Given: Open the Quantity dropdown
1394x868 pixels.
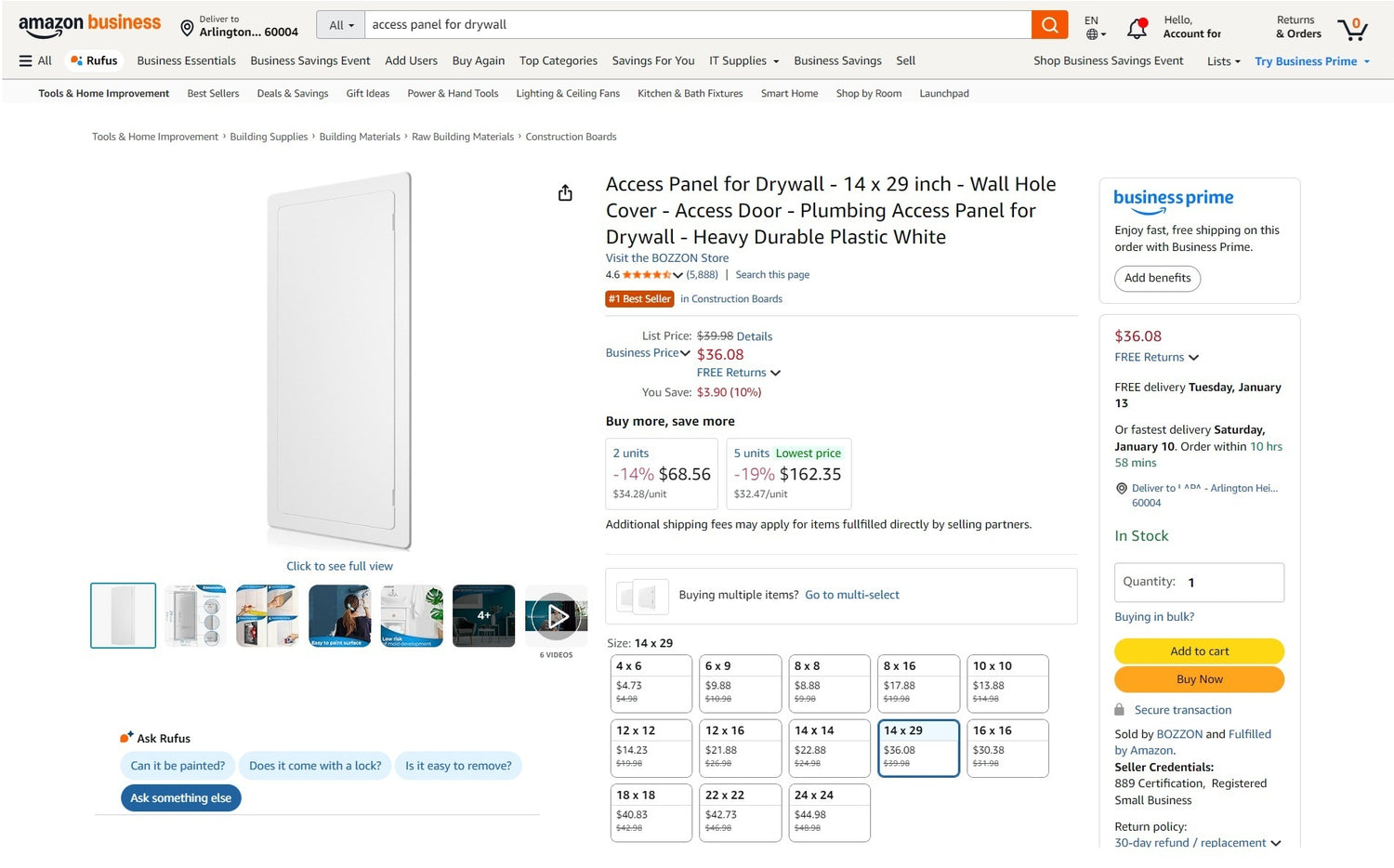Looking at the screenshot, I should pyautogui.click(x=1199, y=583).
